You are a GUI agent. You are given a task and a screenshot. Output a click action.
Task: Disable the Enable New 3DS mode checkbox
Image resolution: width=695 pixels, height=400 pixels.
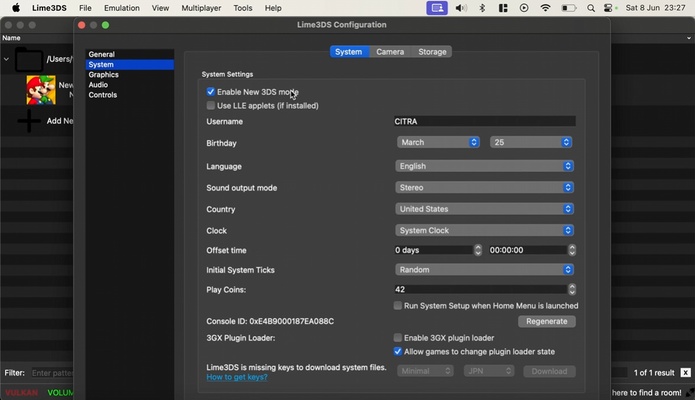click(211, 92)
